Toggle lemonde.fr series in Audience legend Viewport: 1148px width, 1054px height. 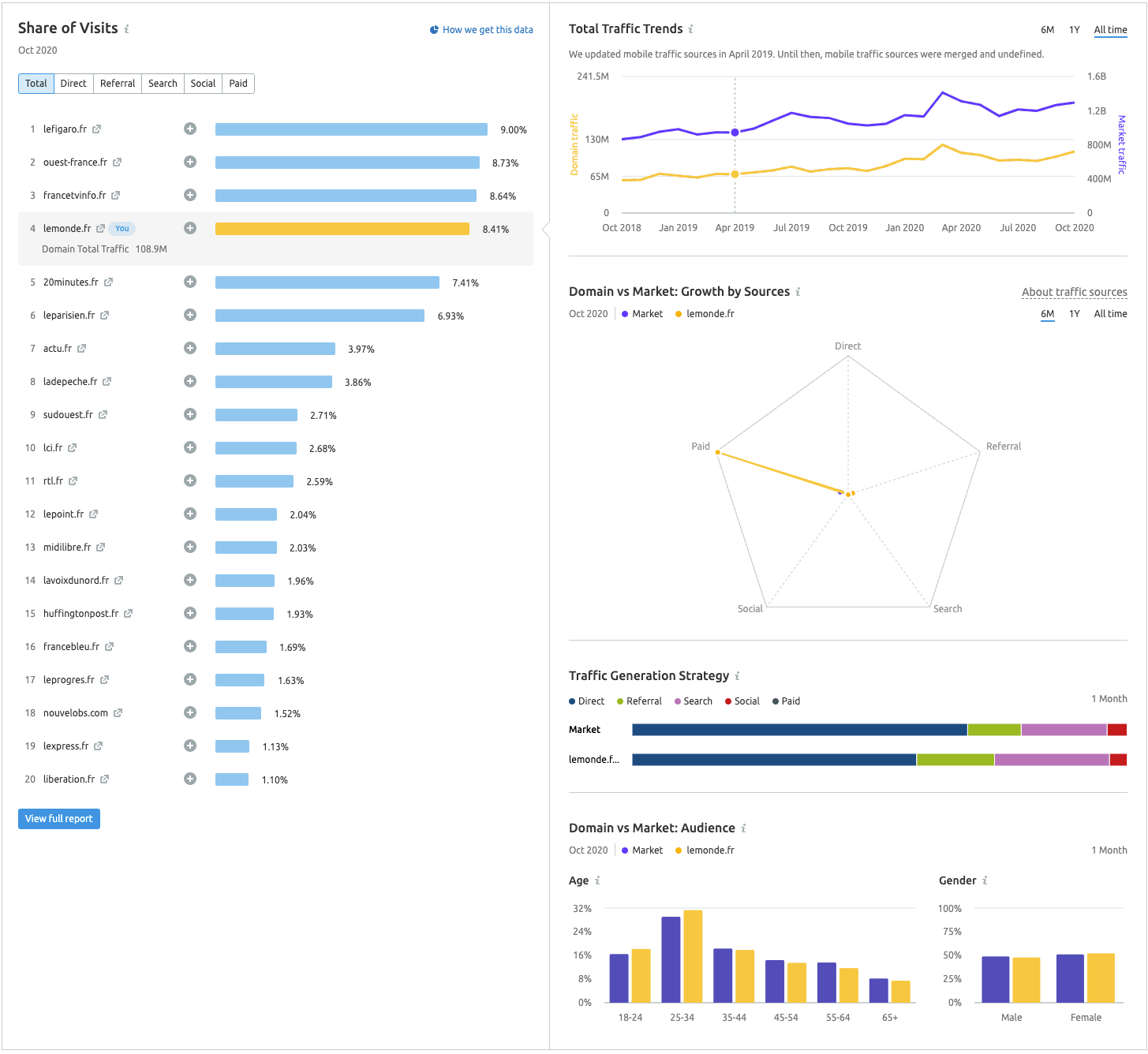tap(704, 850)
